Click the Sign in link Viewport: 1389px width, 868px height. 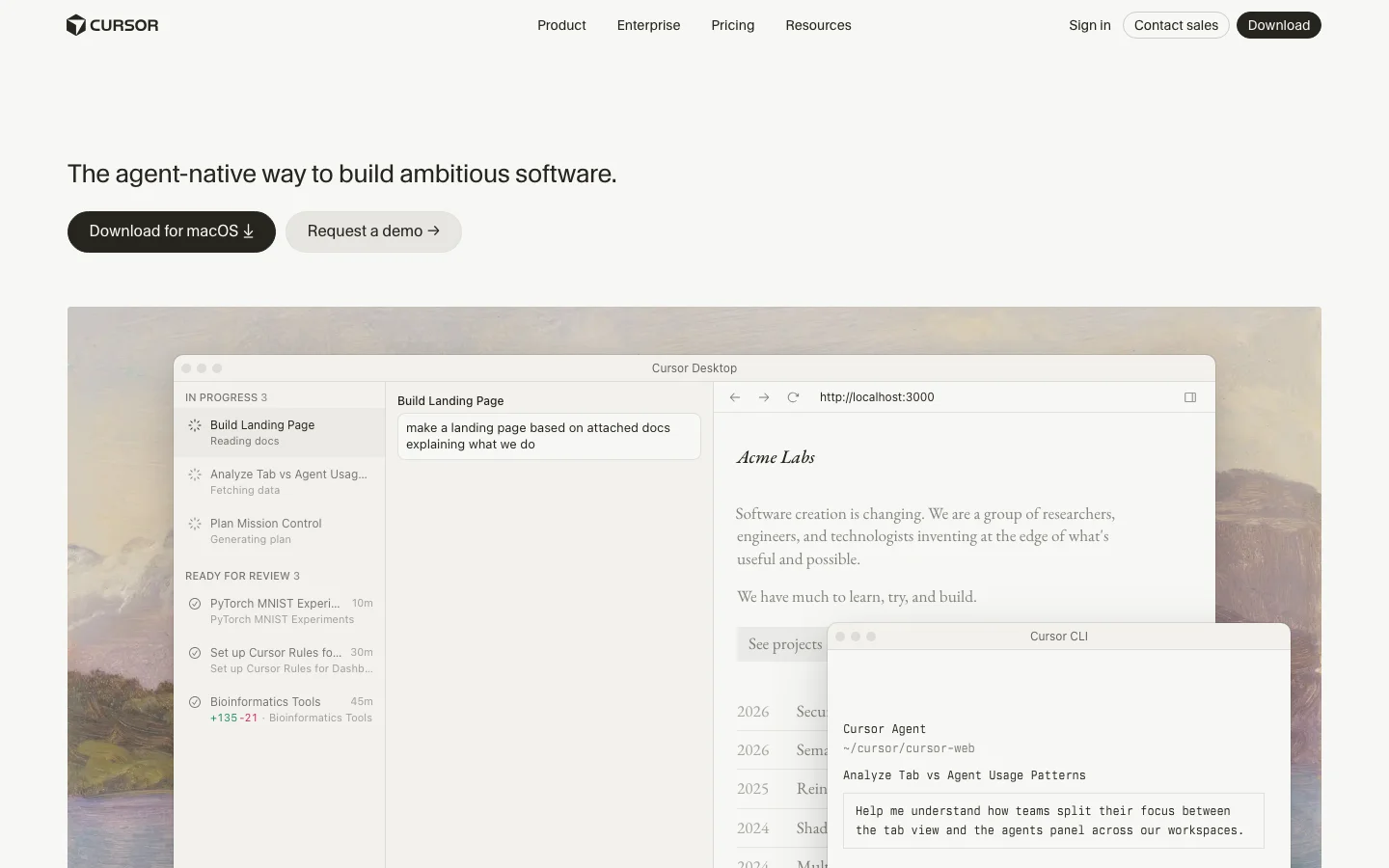pos(1089,25)
